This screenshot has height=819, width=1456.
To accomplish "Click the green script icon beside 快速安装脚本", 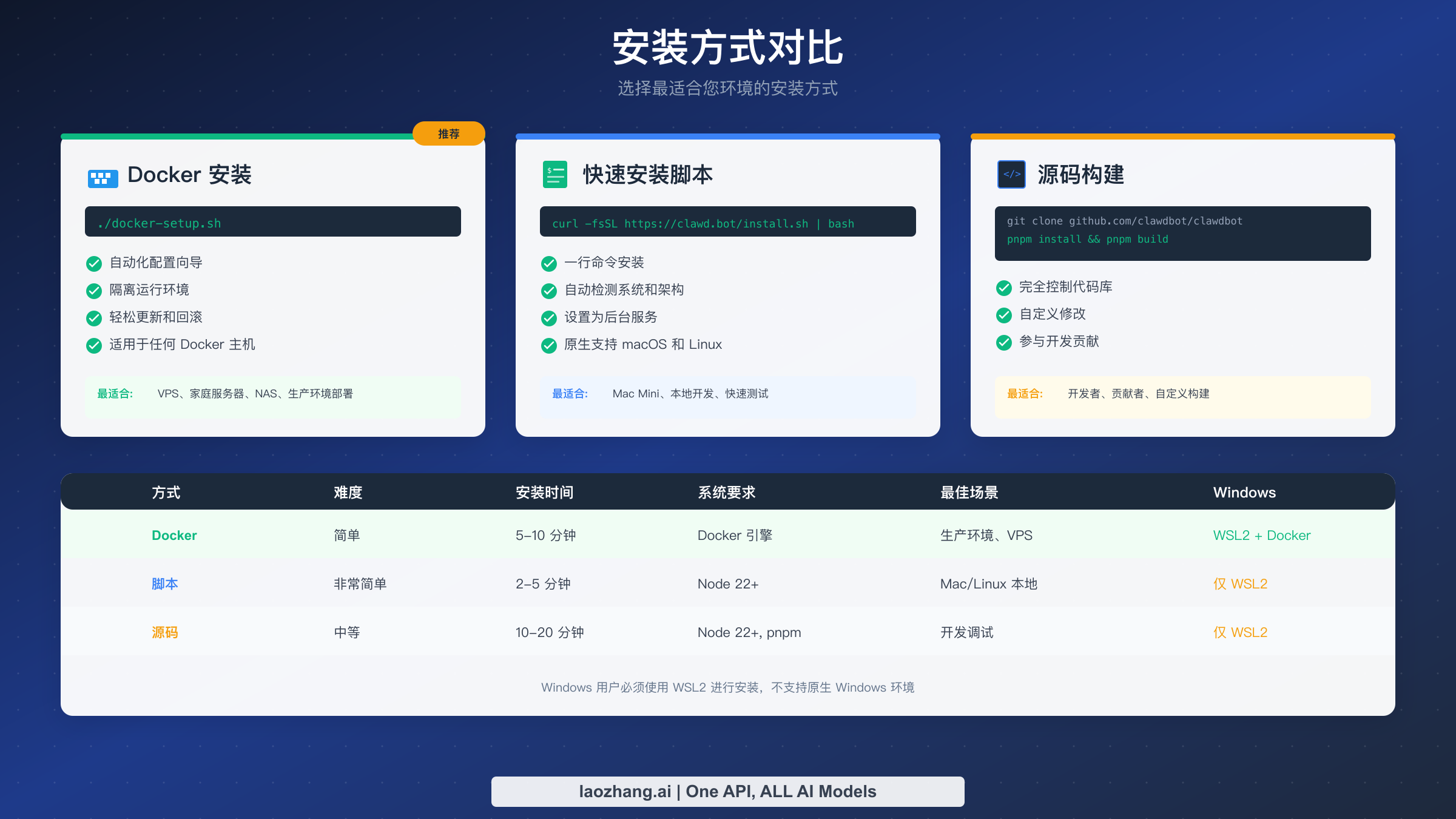I will 554,175.
